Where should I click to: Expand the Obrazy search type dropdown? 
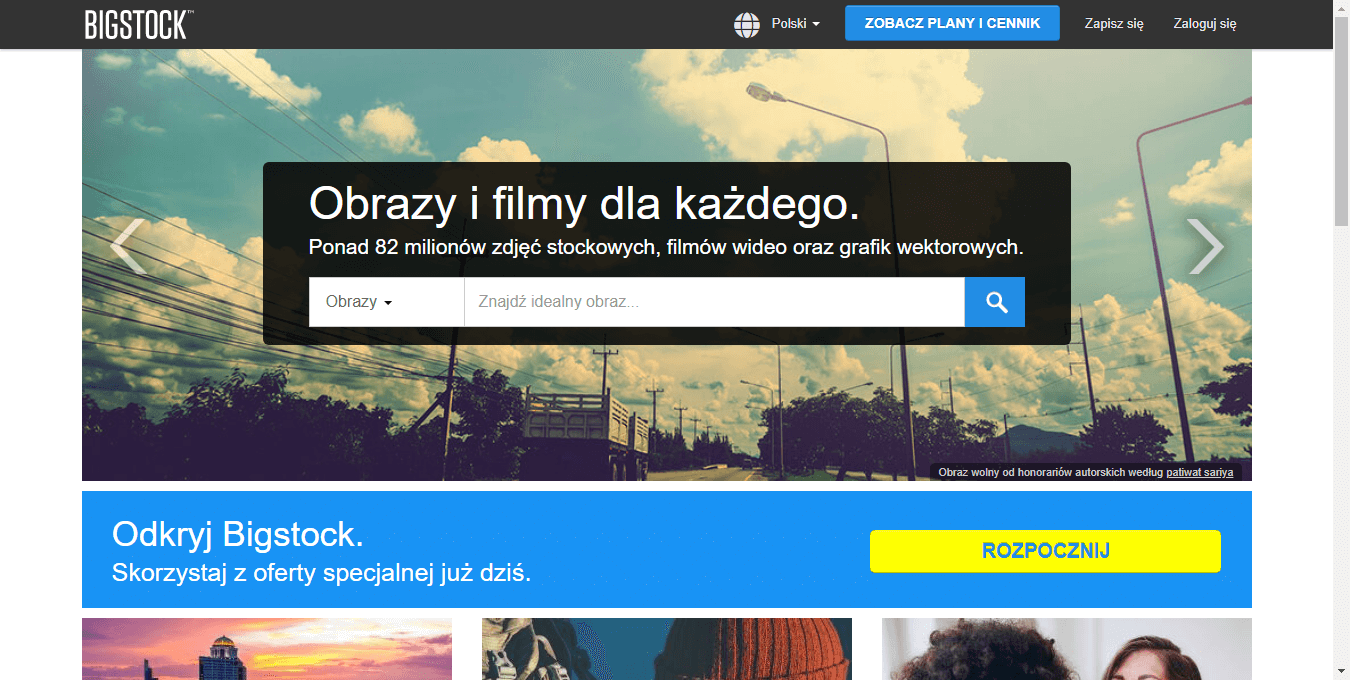tap(358, 302)
